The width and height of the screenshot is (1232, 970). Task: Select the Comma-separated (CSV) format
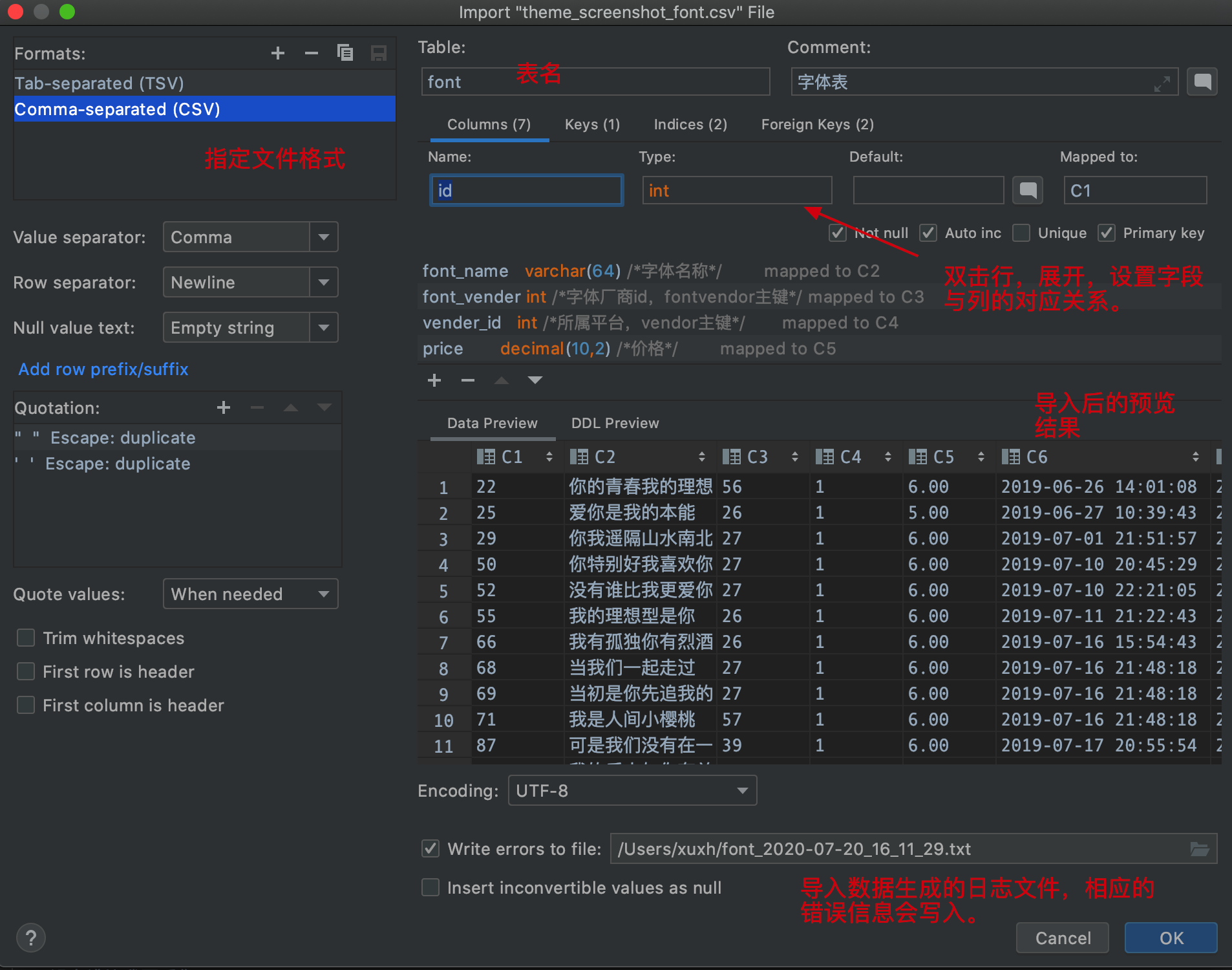pos(205,109)
